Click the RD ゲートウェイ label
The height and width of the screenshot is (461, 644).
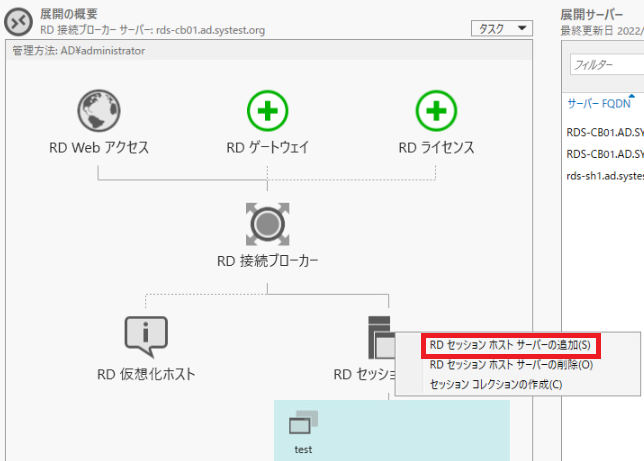pos(268,148)
